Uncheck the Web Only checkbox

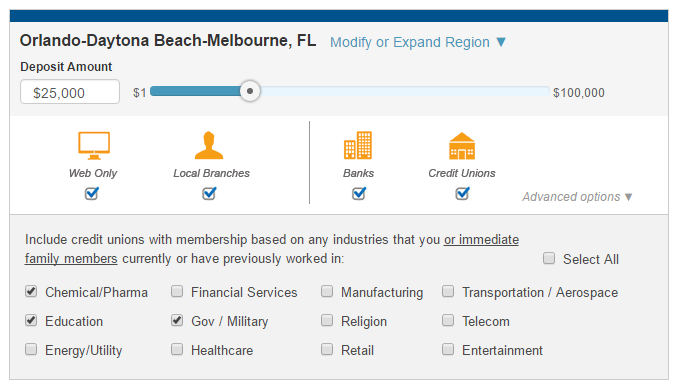tap(92, 193)
